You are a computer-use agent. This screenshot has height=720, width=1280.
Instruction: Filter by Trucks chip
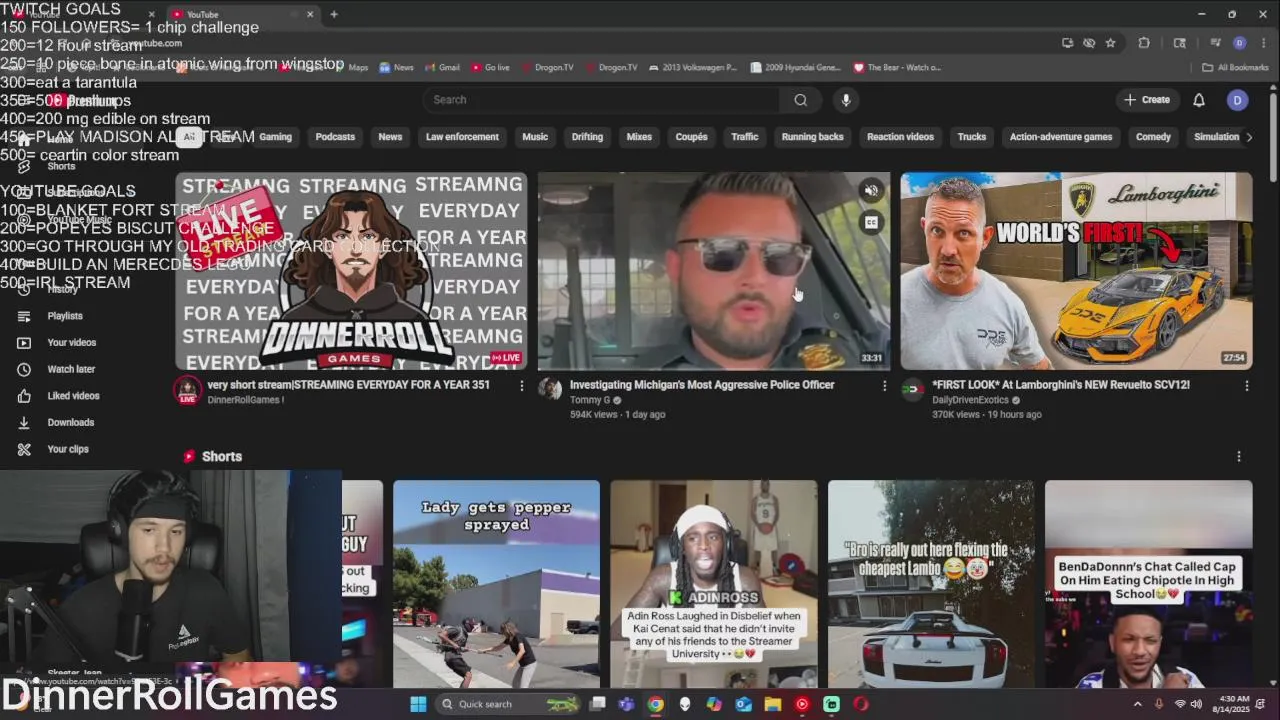pyautogui.click(x=971, y=137)
